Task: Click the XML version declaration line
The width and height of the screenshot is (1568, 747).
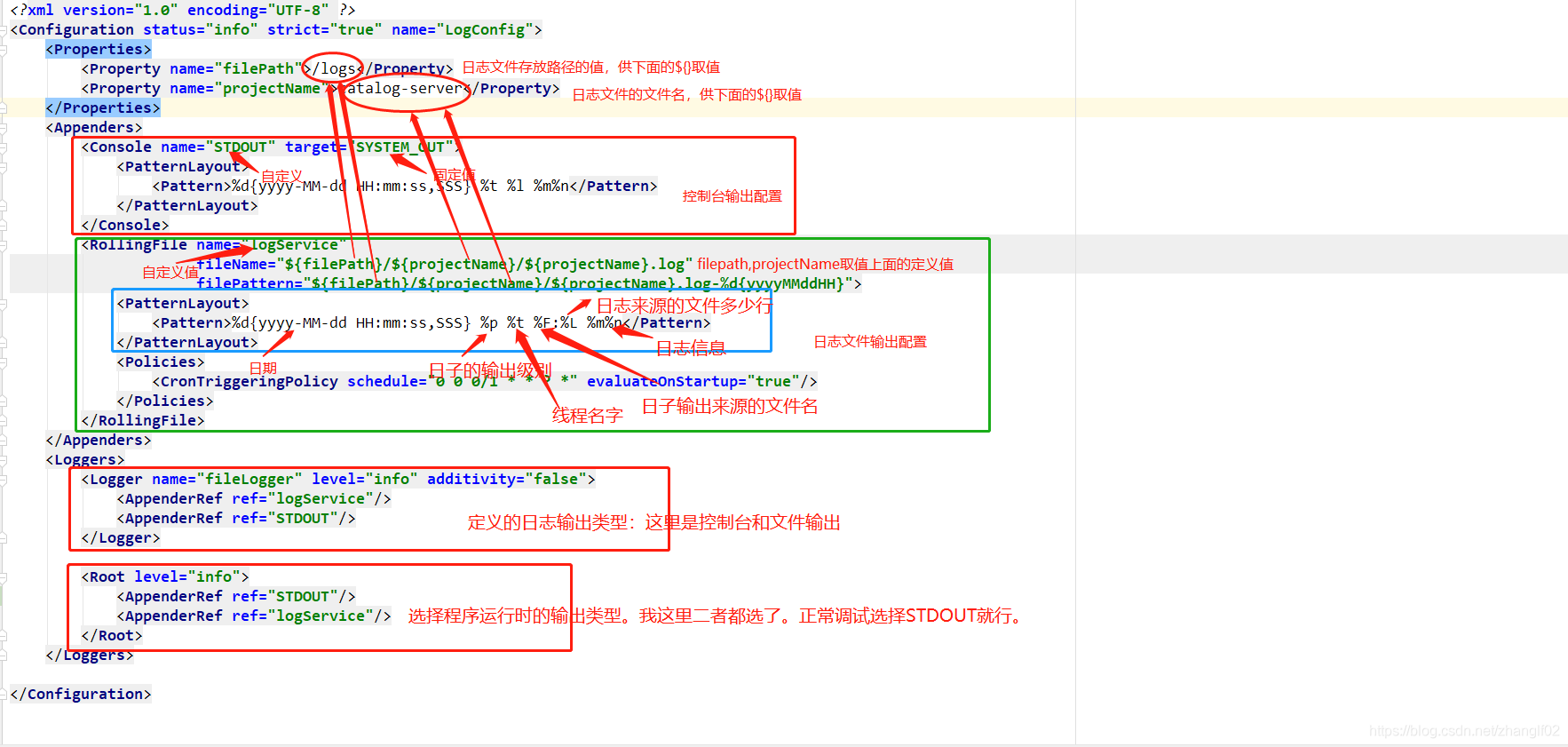Action: click(x=183, y=10)
